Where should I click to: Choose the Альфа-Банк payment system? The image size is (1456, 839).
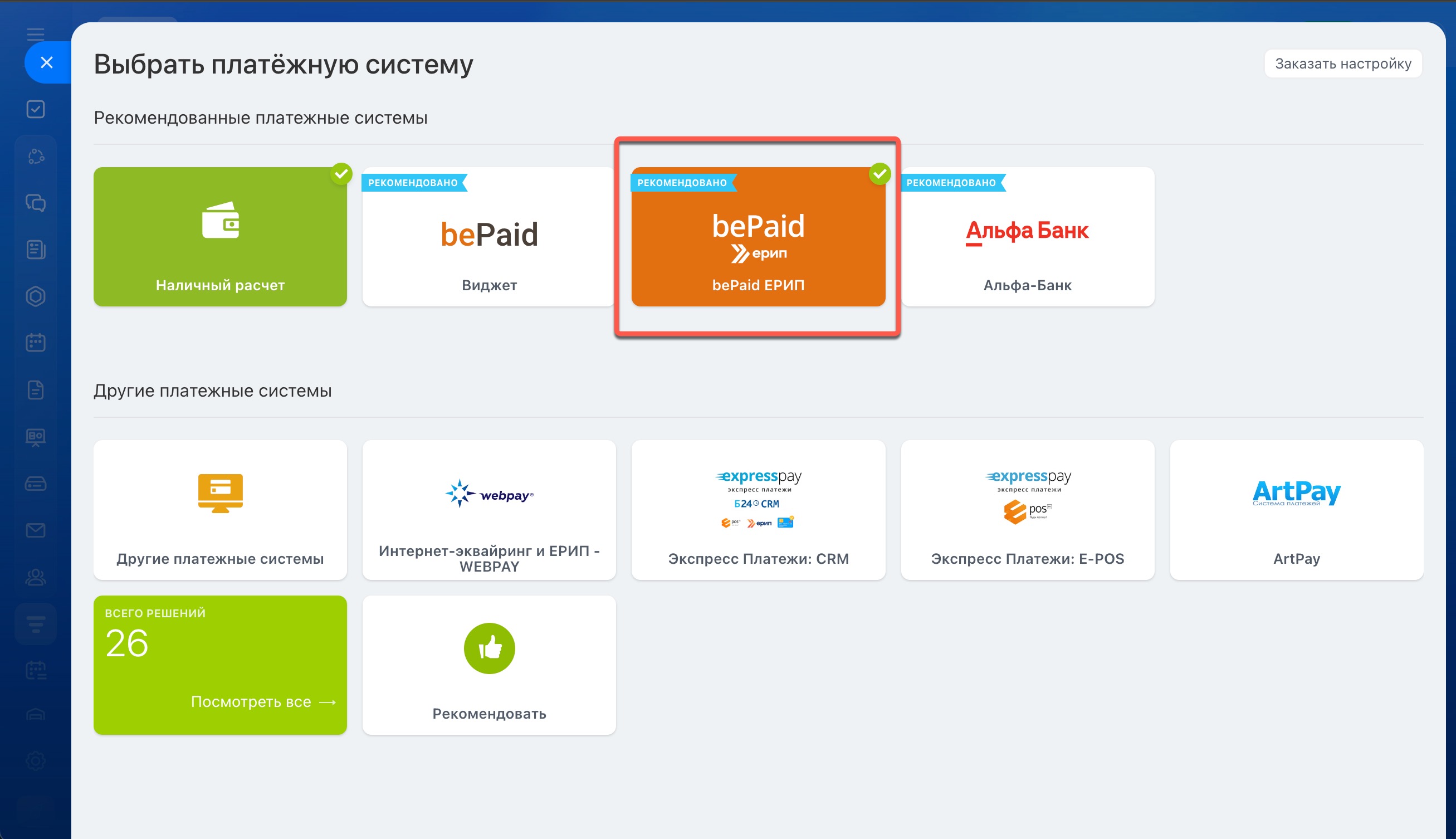[1027, 237]
